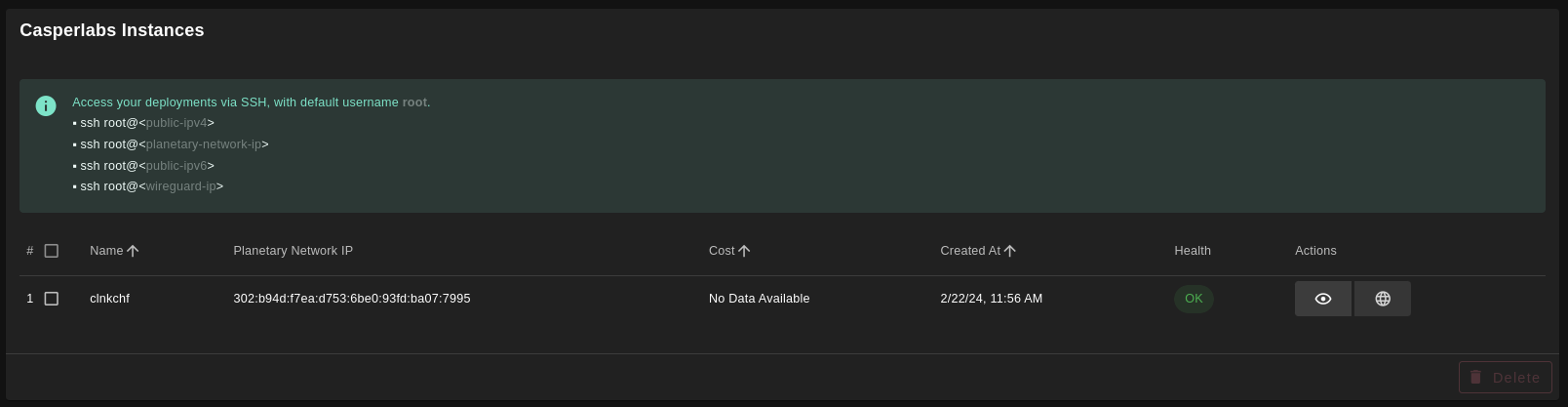
Task: Click the Created At sort arrow icon
Action: pos(1009,251)
